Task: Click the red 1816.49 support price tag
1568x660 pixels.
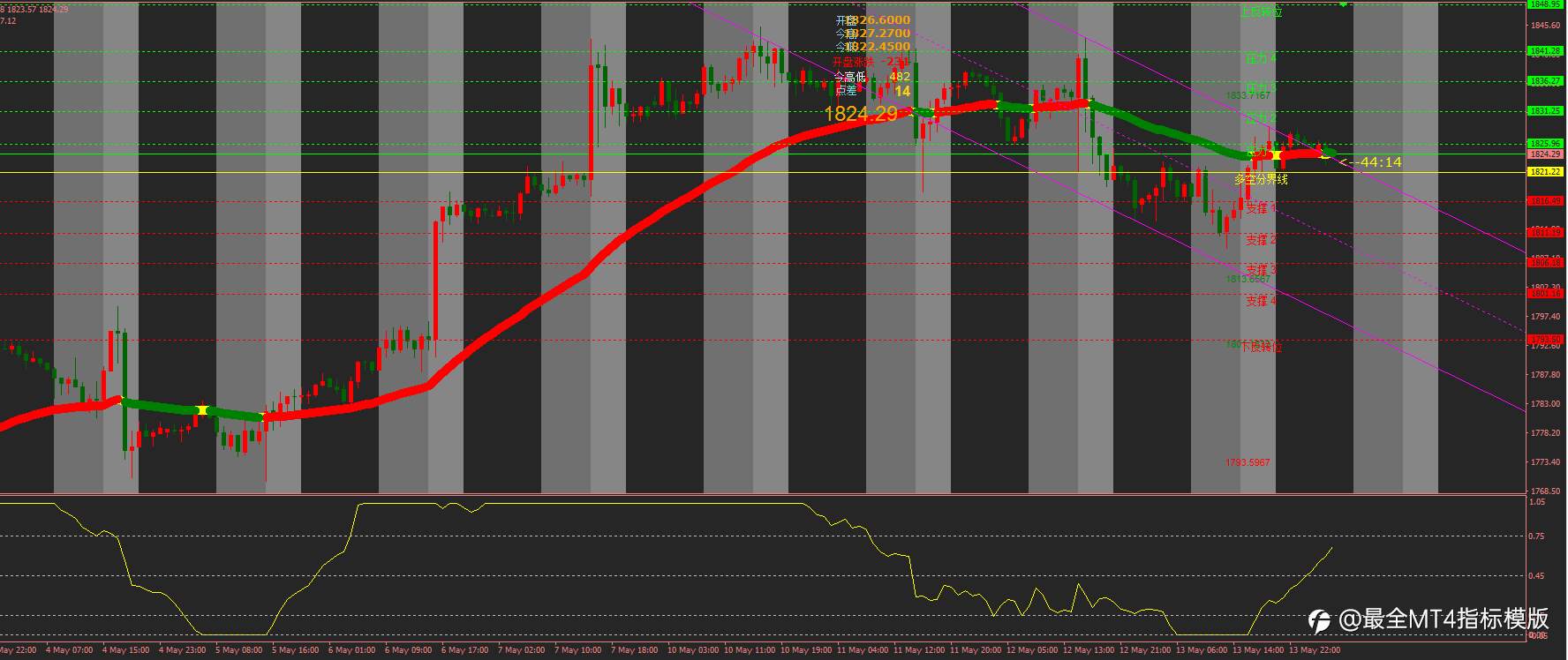Action: 1545,201
